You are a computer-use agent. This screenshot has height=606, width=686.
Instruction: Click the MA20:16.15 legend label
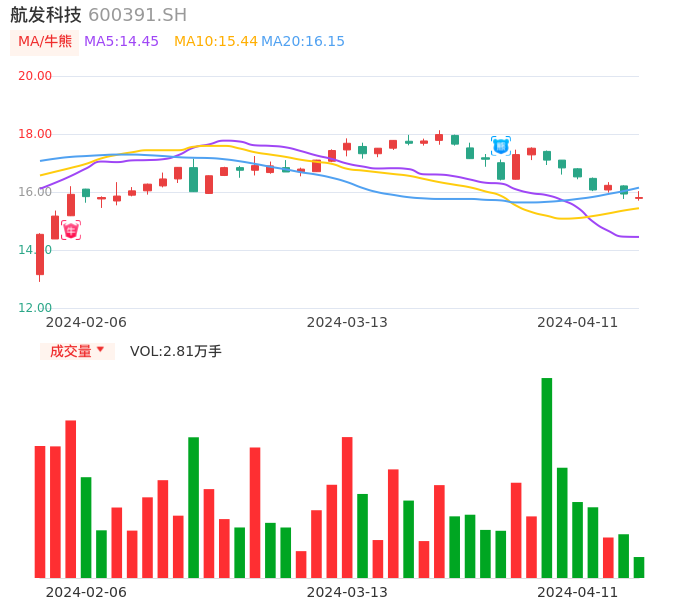coord(303,42)
